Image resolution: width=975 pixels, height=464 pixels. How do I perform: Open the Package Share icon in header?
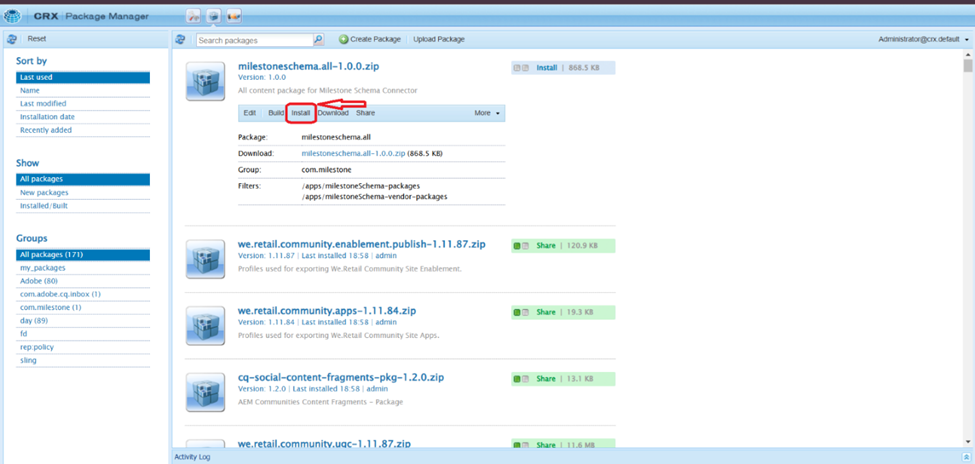(234, 16)
